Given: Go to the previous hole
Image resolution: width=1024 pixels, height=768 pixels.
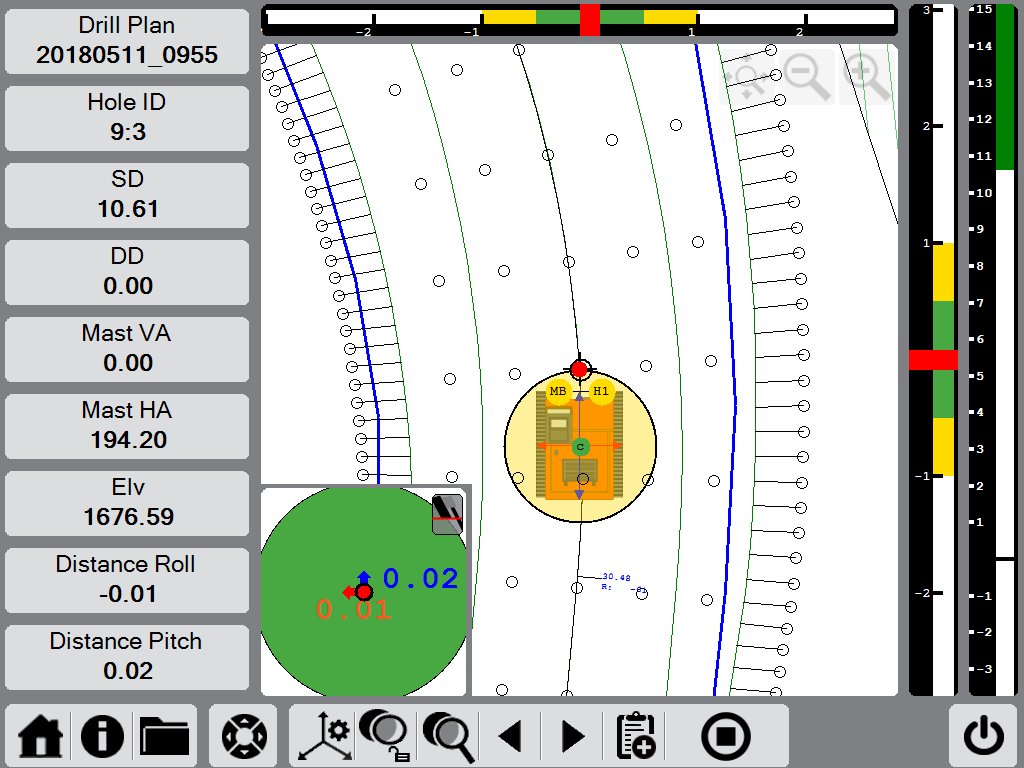Looking at the screenshot, I should coord(510,735).
